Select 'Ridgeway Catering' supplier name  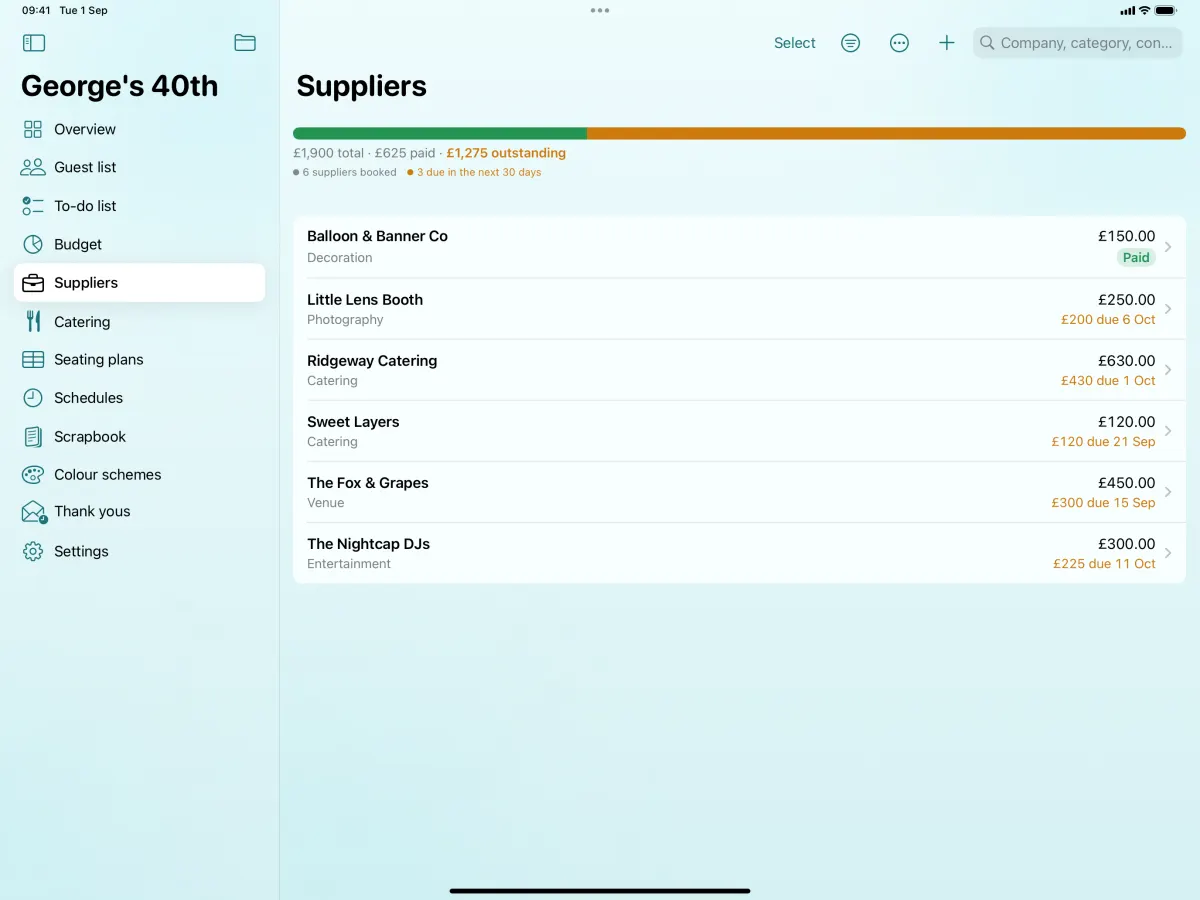[x=372, y=360]
